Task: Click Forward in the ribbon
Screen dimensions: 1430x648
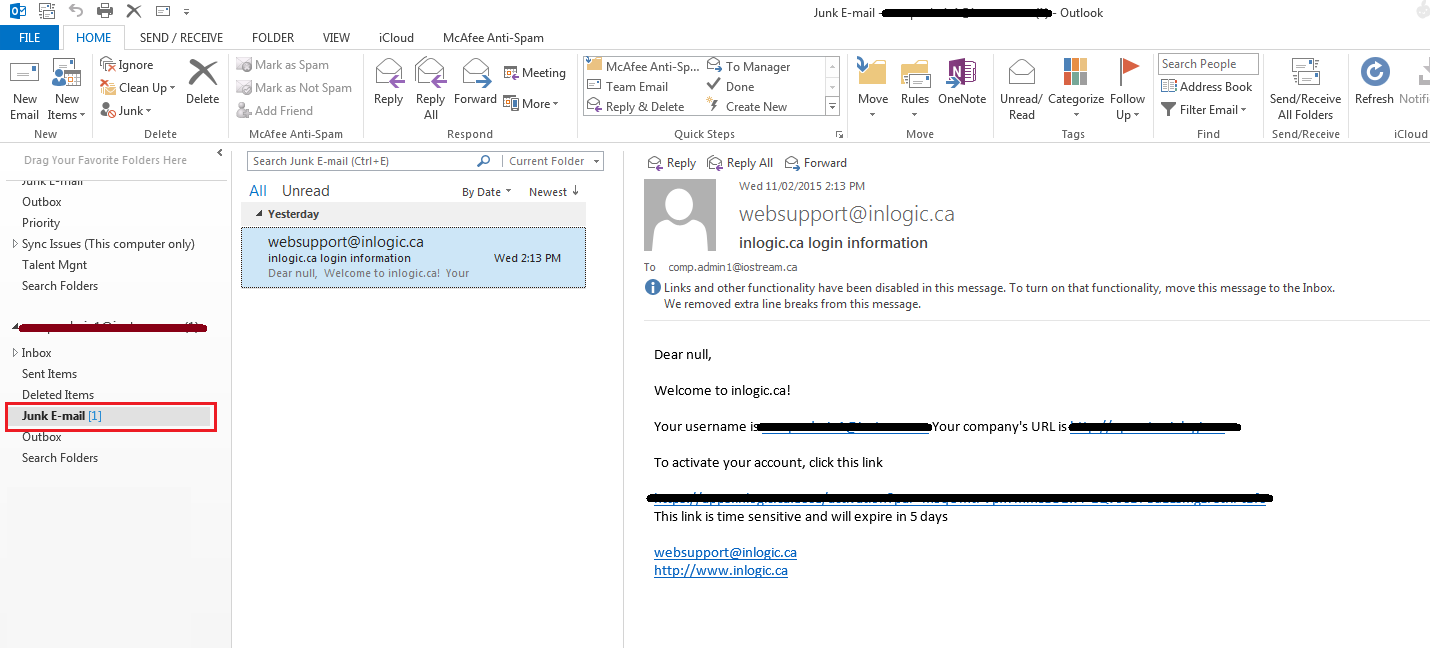Action: 475,82
